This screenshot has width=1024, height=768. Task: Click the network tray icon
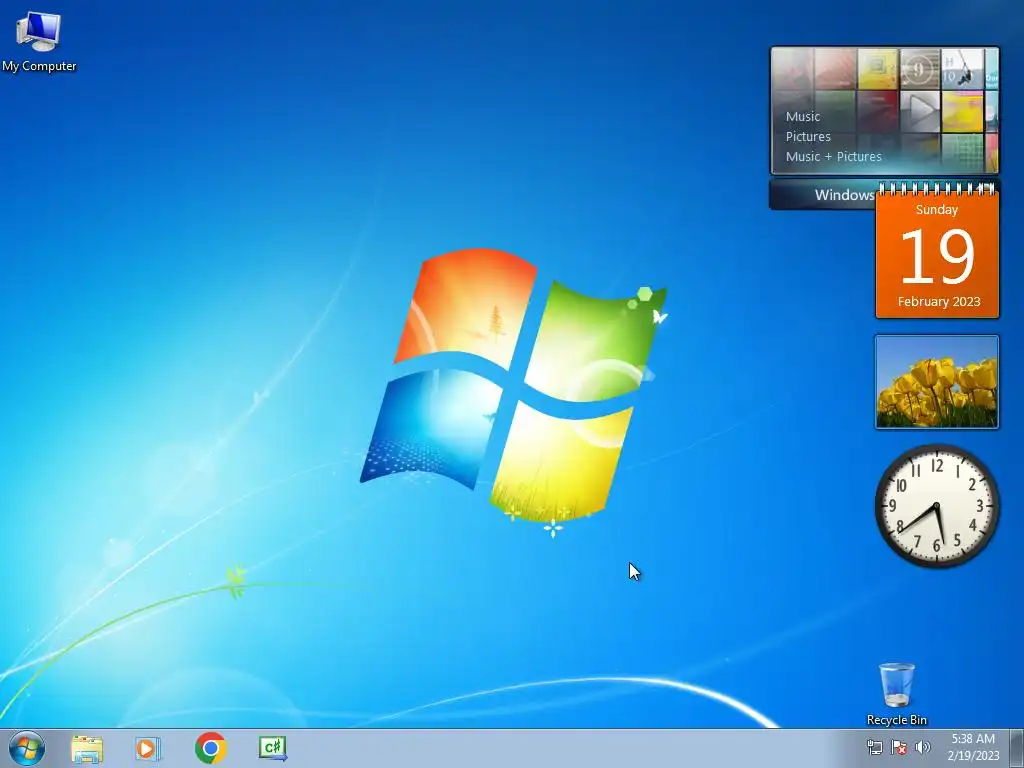tap(874, 747)
